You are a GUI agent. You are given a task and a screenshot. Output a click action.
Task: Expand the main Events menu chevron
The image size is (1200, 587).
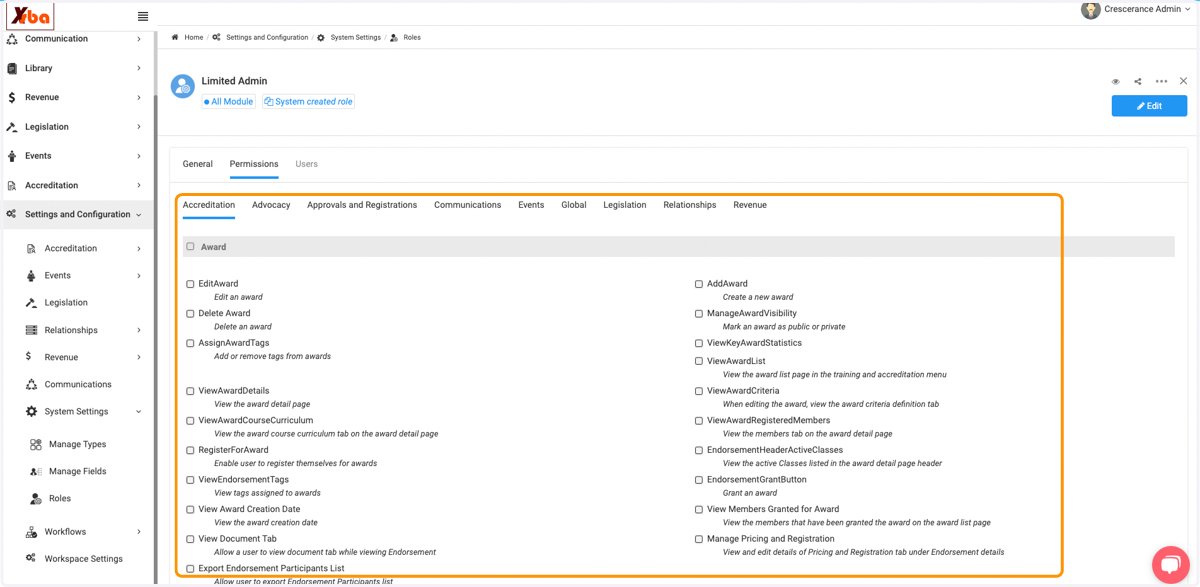tap(139, 156)
